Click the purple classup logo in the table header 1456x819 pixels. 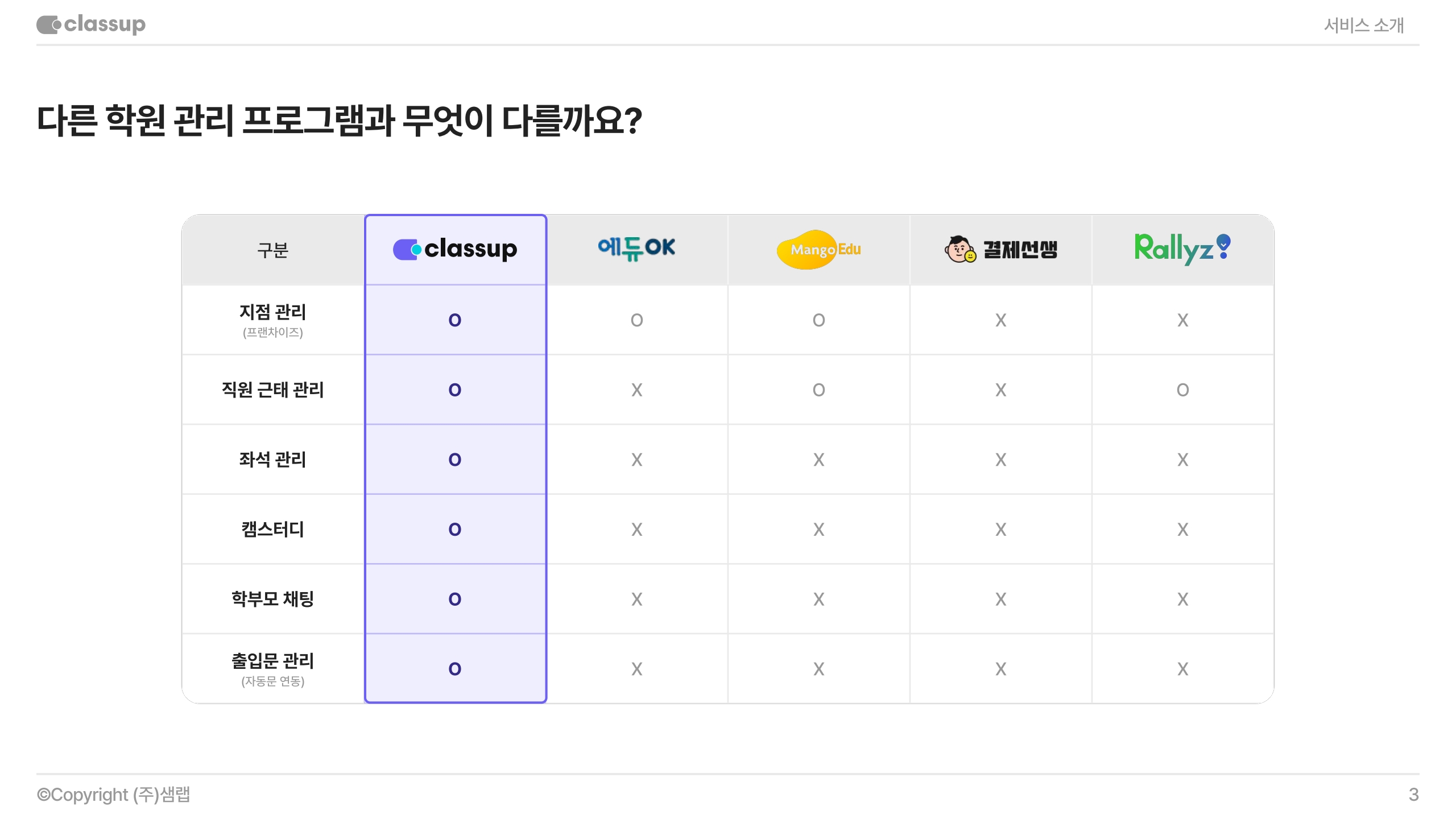pyautogui.click(x=455, y=249)
